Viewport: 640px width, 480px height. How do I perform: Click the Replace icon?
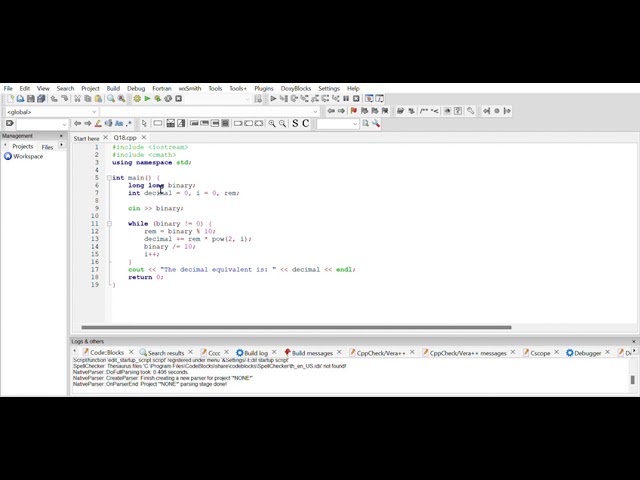(122, 99)
